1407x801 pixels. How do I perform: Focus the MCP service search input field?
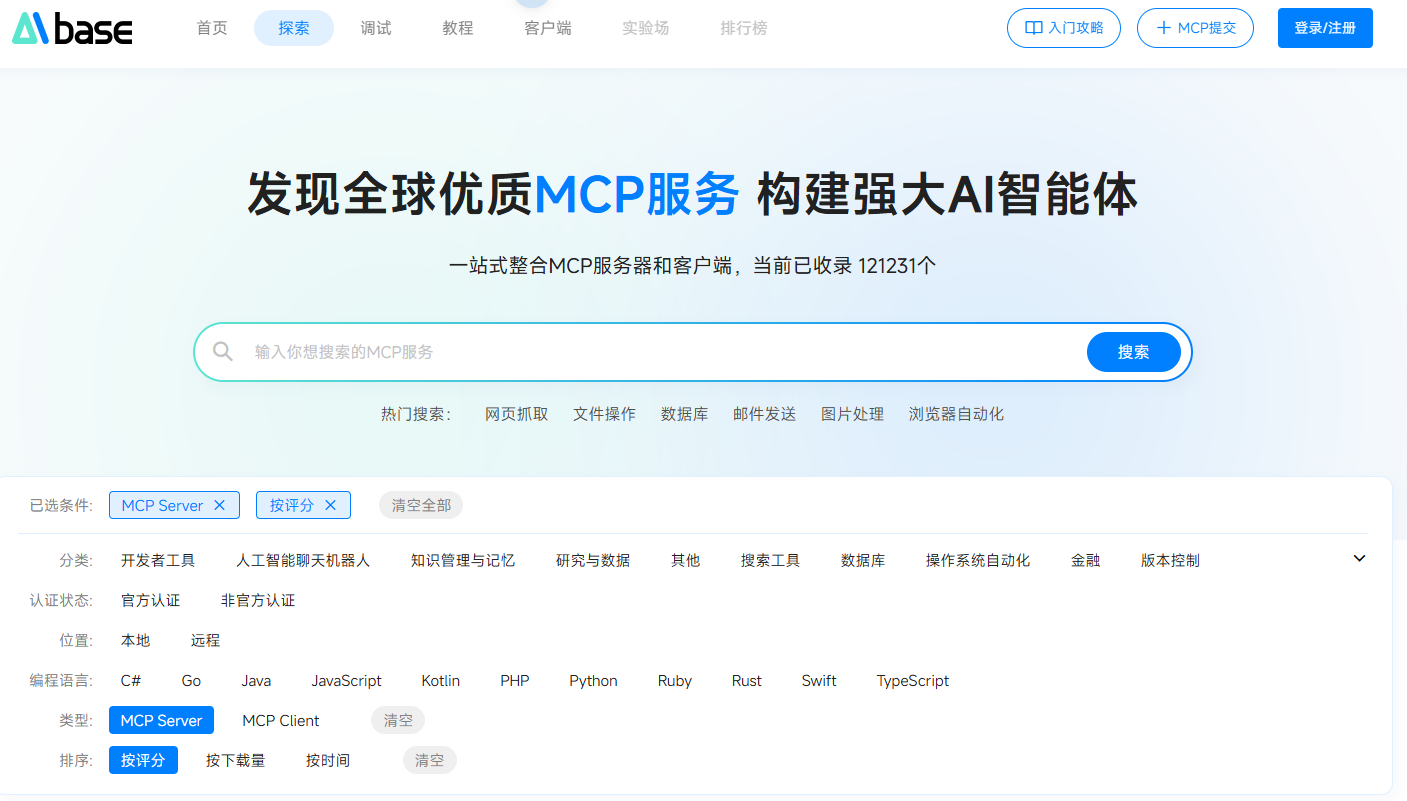[660, 352]
